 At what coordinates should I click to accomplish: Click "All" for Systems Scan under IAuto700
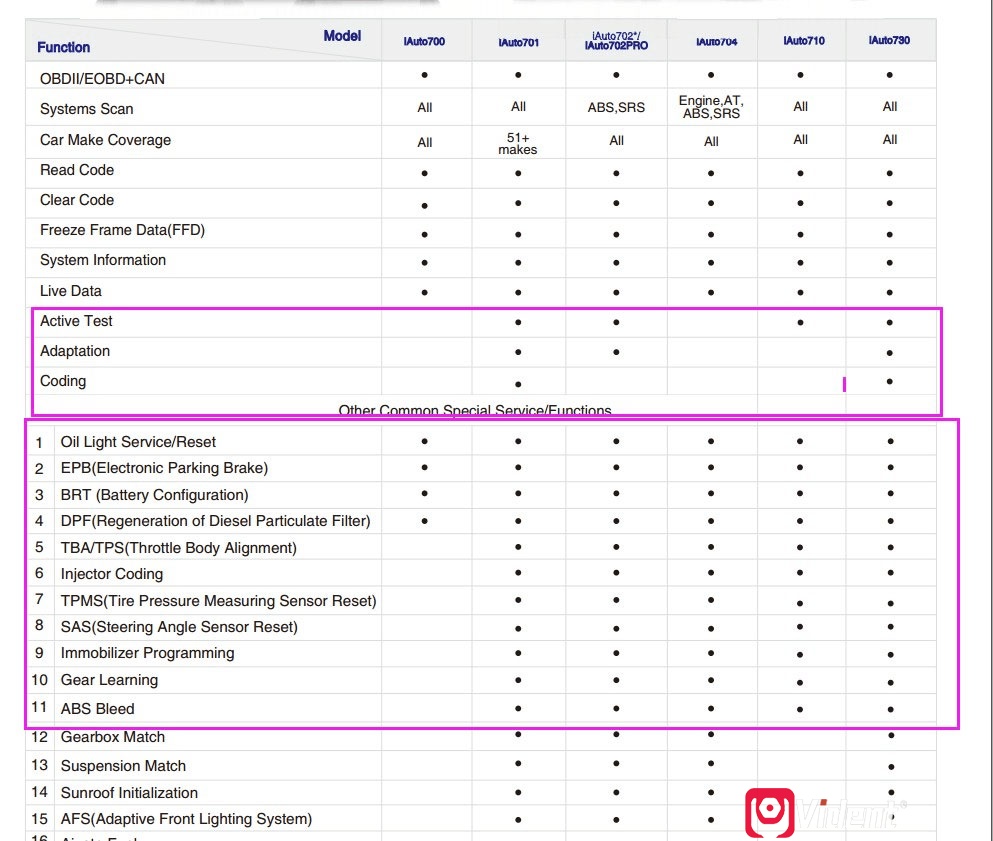(425, 108)
